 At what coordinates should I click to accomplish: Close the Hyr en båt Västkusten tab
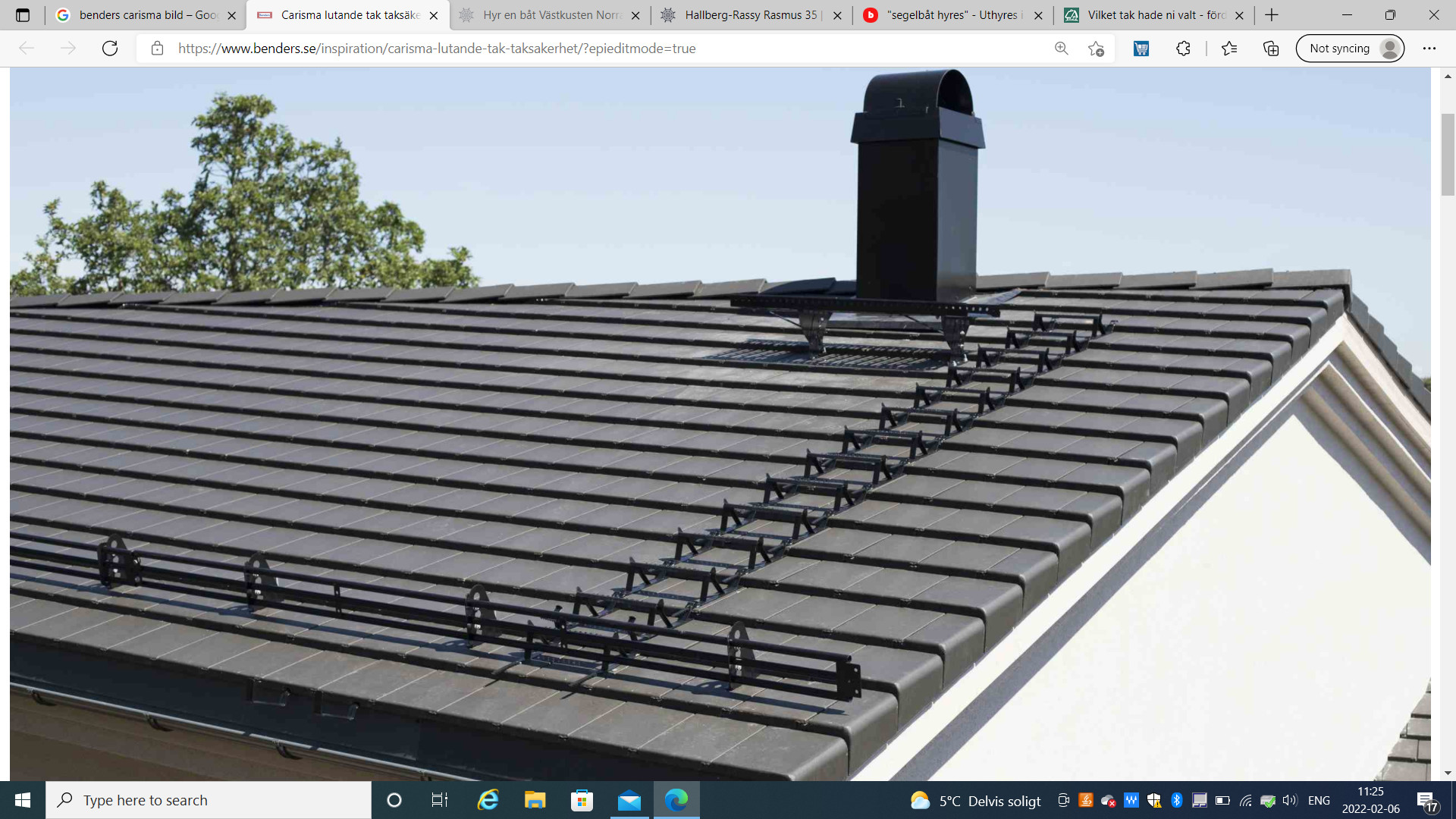pos(635,15)
